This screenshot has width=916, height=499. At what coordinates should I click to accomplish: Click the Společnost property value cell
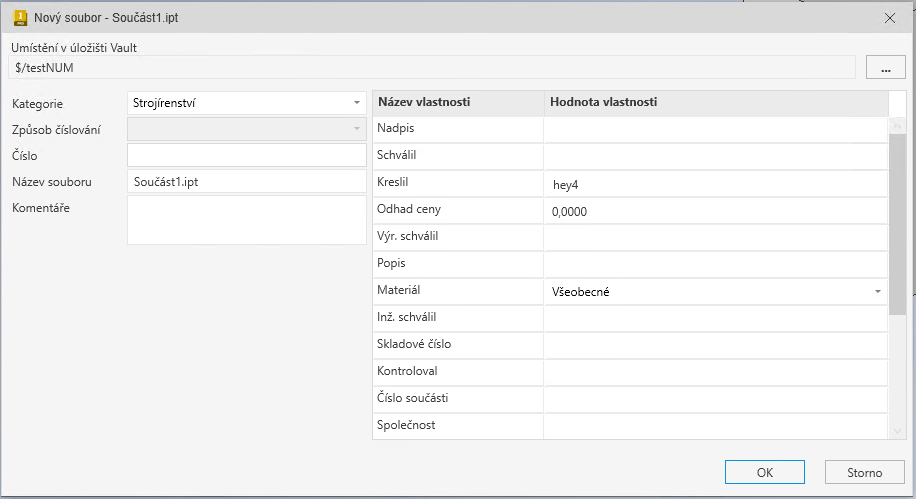click(x=715, y=426)
